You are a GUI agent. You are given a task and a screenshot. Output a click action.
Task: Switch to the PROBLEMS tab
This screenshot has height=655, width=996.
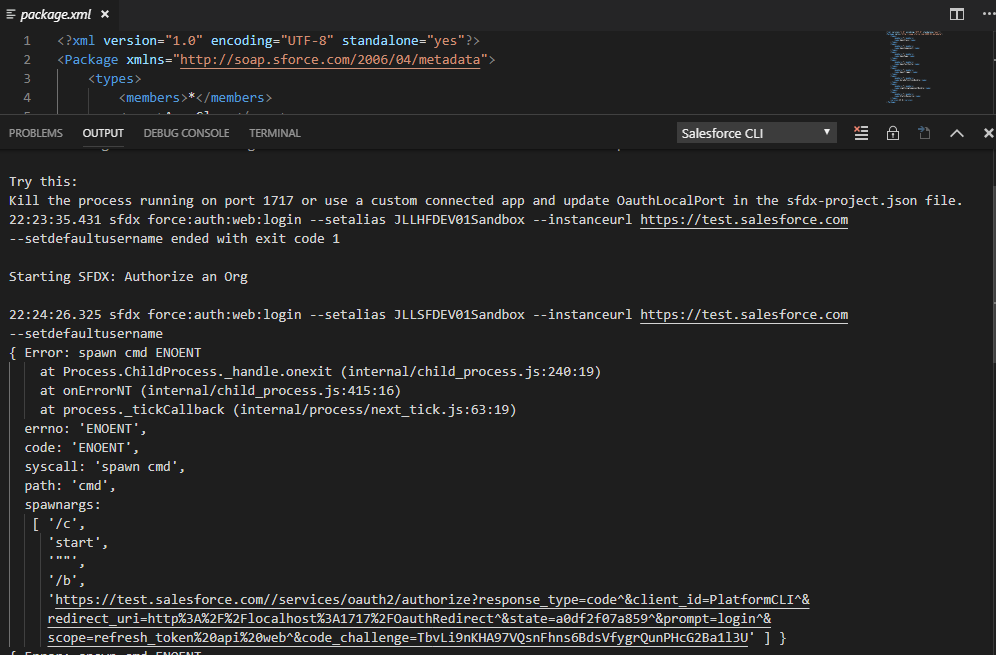[x=36, y=133]
